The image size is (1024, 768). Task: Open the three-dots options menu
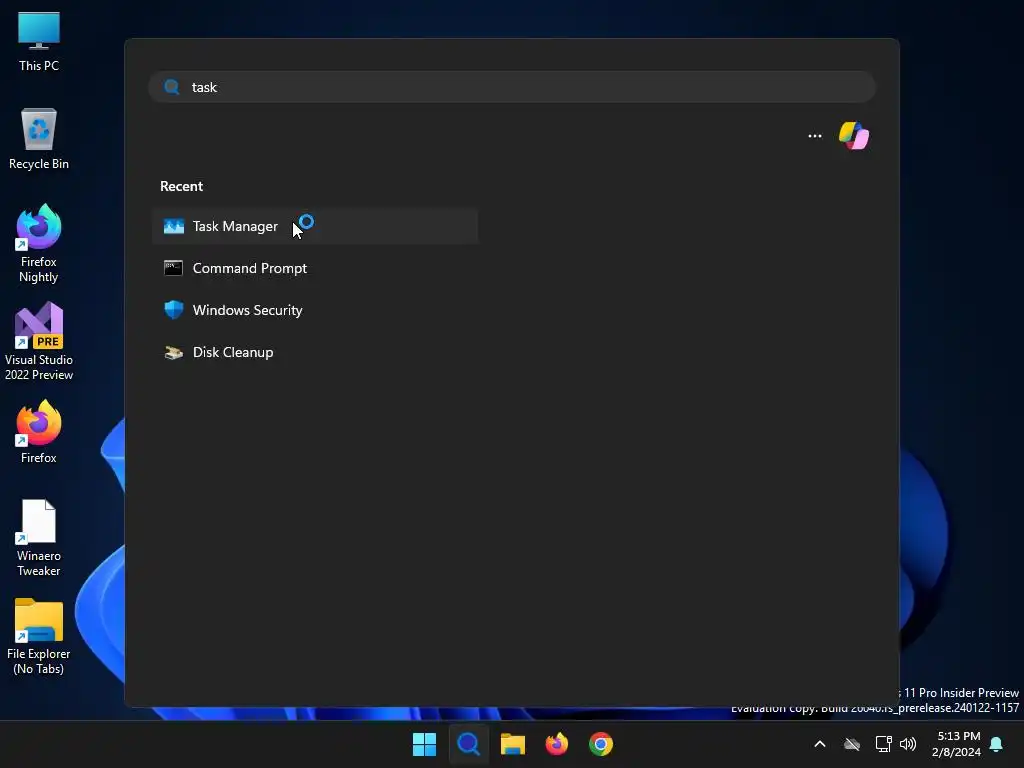tap(814, 136)
